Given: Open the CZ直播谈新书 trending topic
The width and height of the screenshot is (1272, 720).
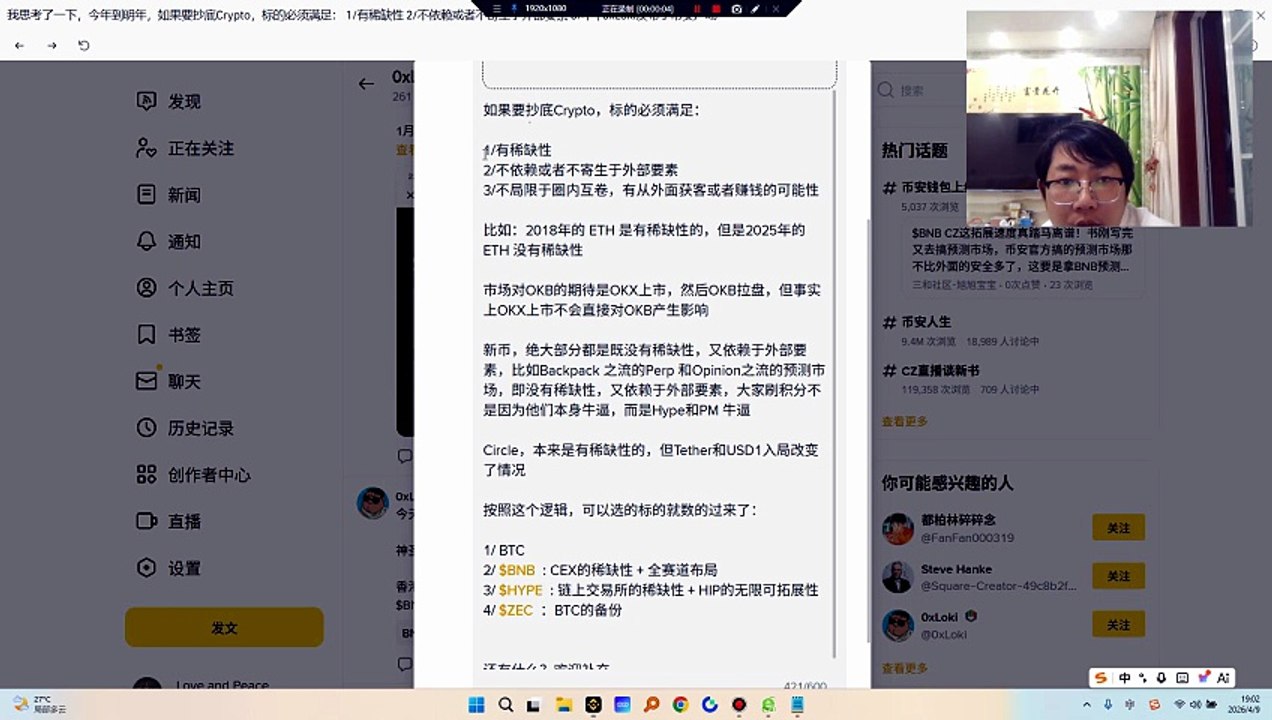Looking at the screenshot, I should point(931,370).
